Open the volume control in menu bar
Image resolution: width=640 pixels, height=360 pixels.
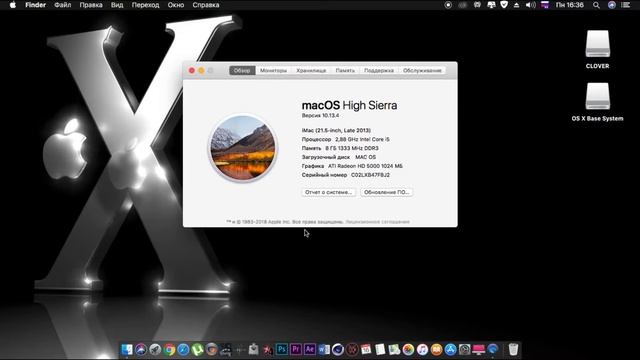tap(530, 5)
